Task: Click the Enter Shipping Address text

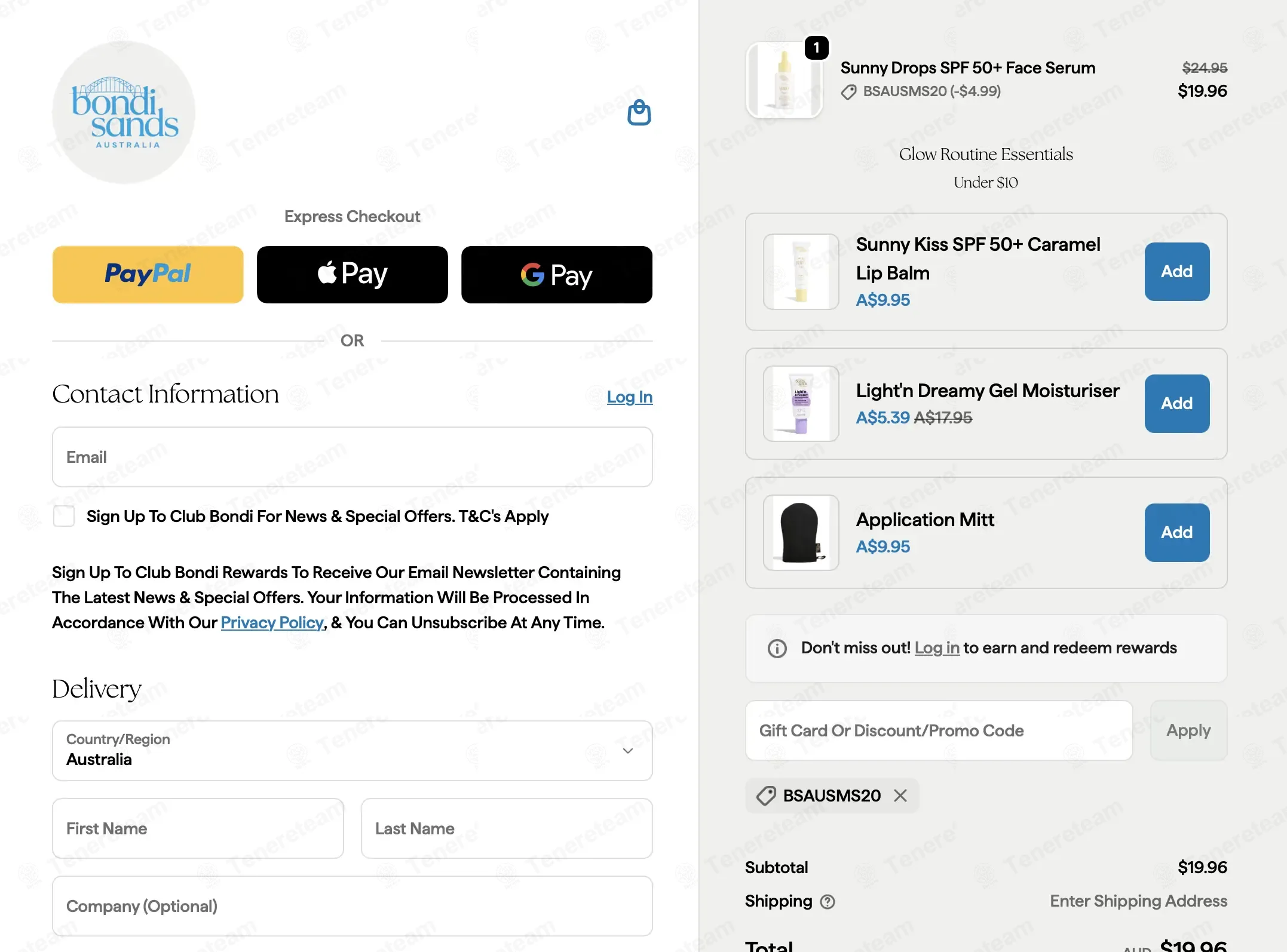Action: [x=1138, y=901]
